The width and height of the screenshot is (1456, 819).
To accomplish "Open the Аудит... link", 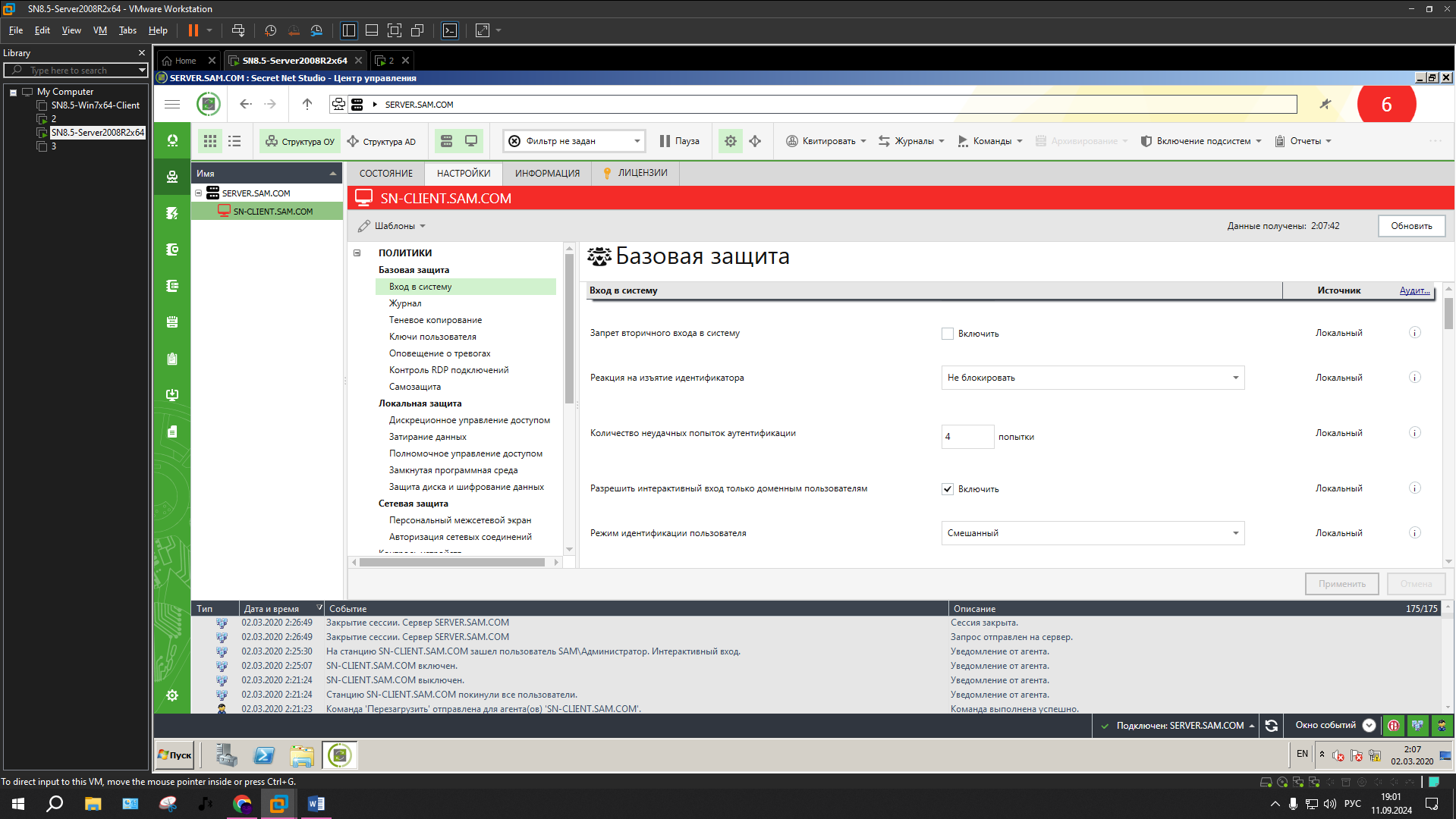I will [1414, 290].
